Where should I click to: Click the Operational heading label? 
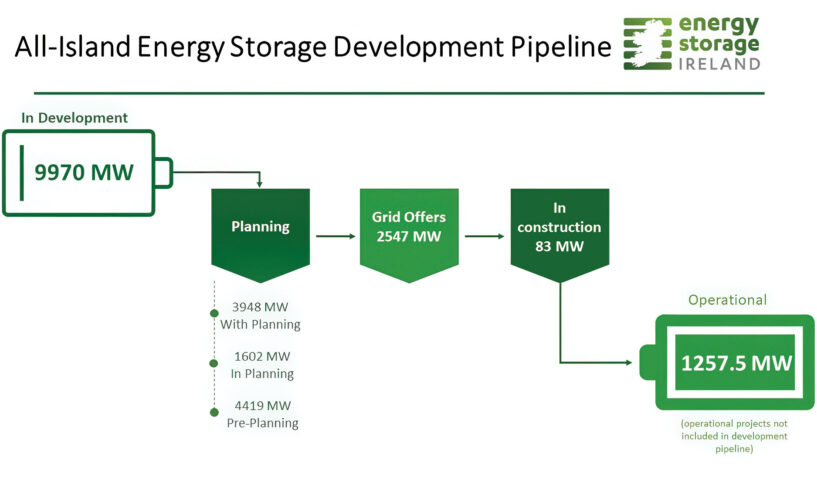click(727, 299)
